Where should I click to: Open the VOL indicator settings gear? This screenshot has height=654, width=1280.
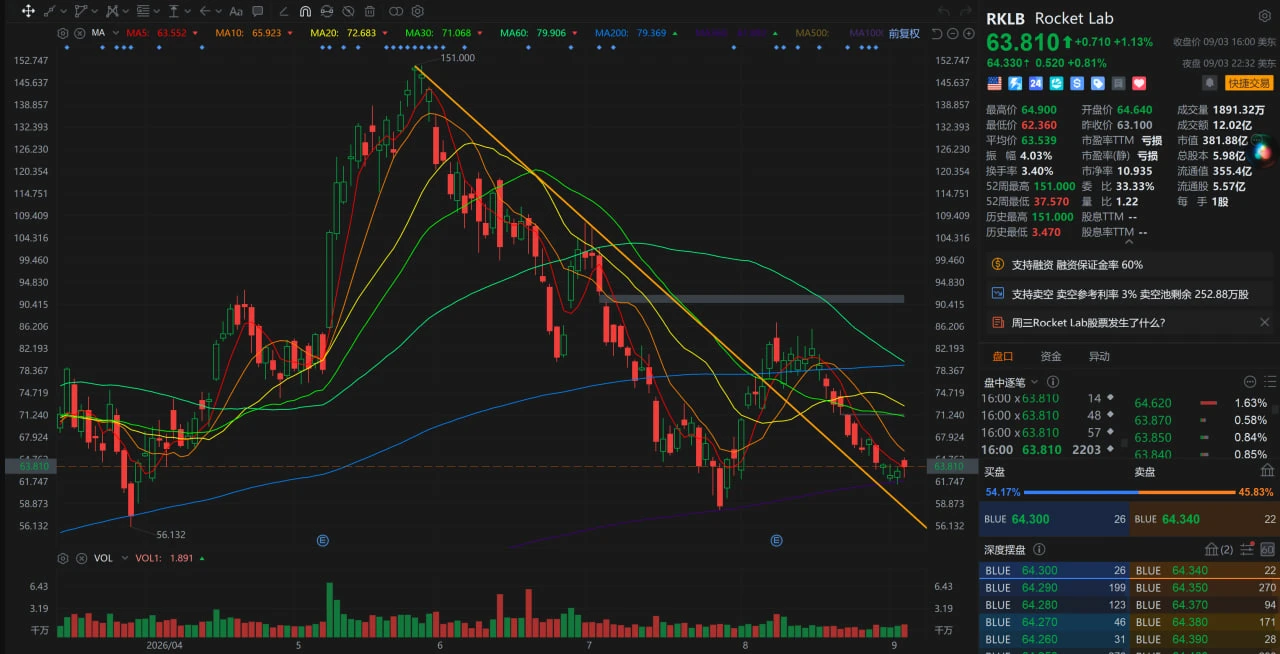click(x=63, y=558)
